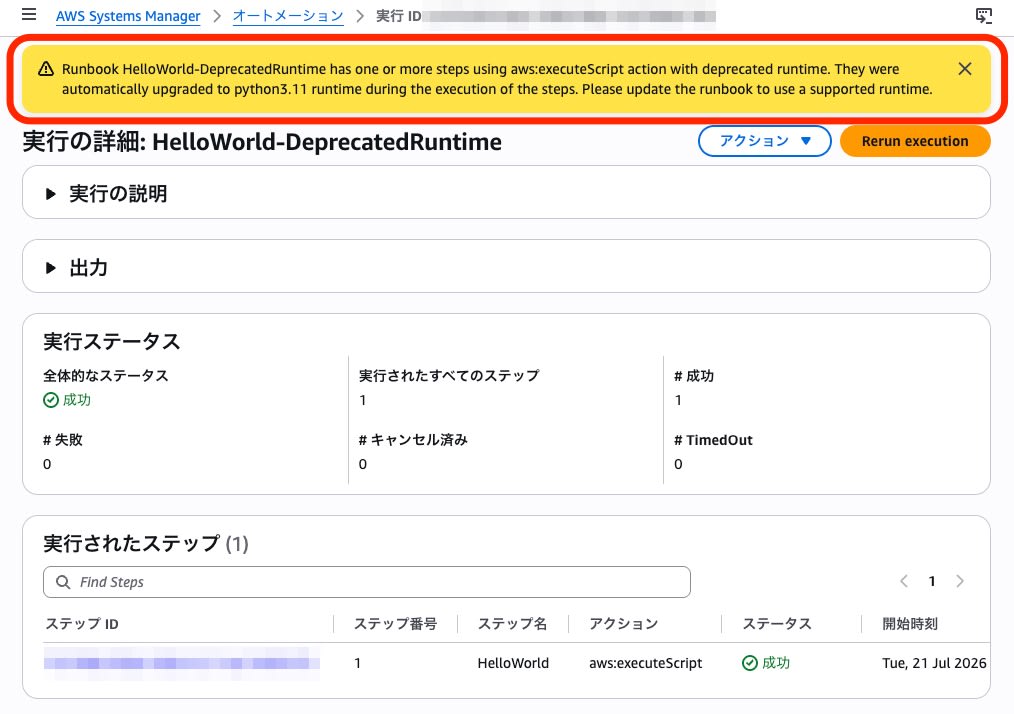The height and width of the screenshot is (714, 1014).
Task: Open the blurred step ID link
Action: (x=182, y=663)
